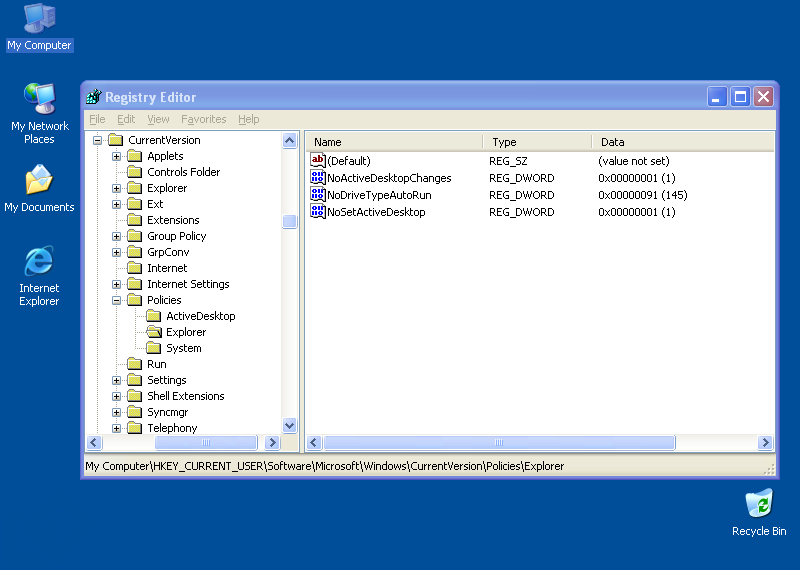Screen dimensions: 800x570
Task: Click the Internet folder icon
Action: click(135, 268)
